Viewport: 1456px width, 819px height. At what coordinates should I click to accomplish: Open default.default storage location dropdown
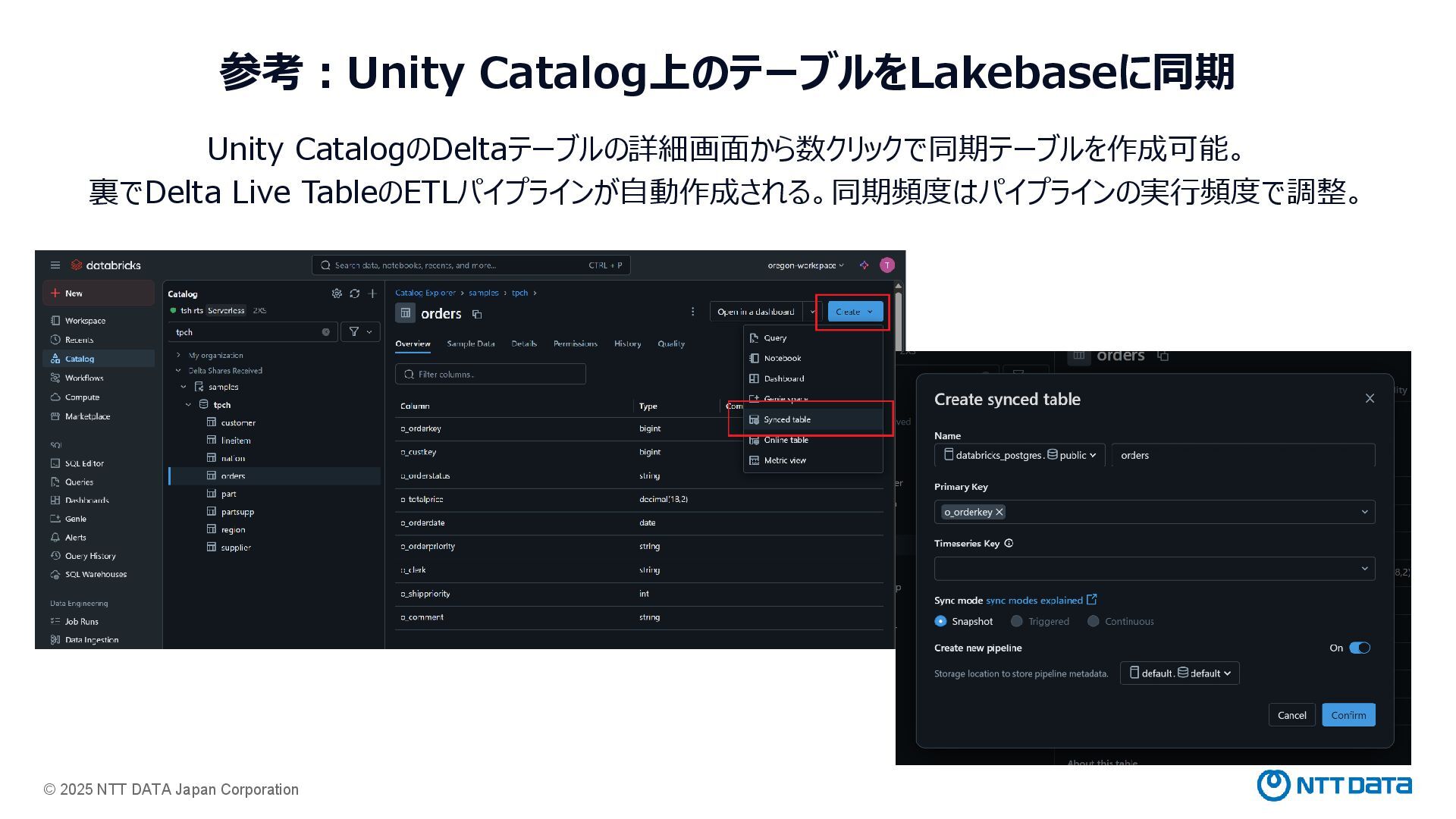1180,673
